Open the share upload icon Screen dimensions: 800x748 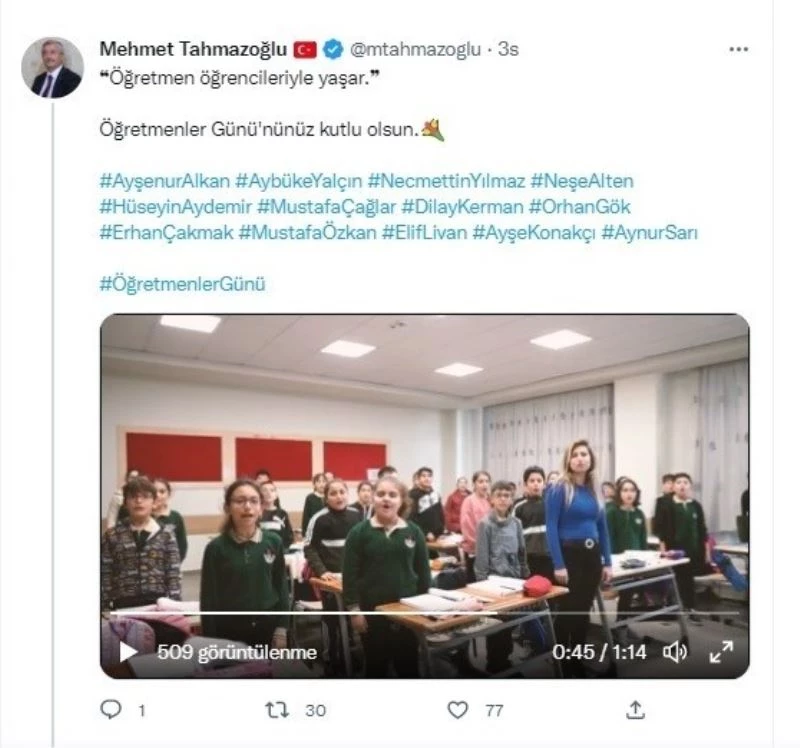(x=635, y=710)
